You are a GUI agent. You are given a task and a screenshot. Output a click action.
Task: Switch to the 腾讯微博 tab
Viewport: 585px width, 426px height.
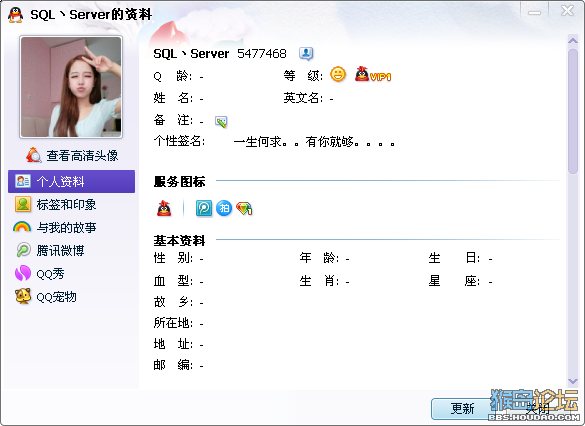tap(71, 250)
